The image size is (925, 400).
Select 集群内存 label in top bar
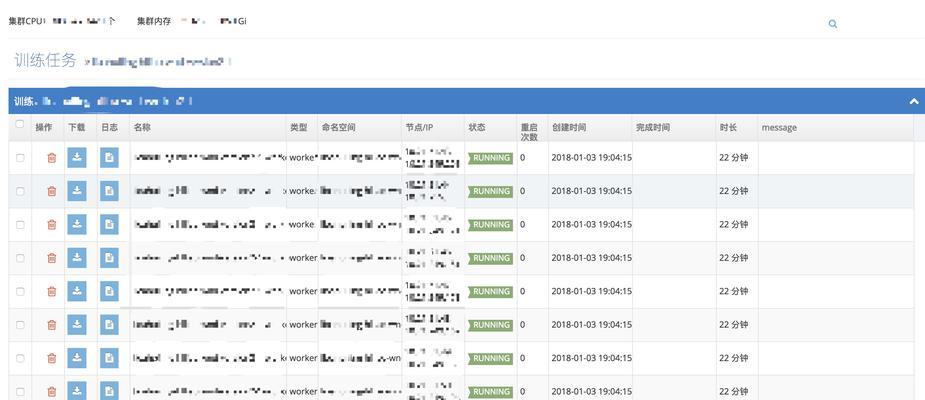[x=154, y=21]
